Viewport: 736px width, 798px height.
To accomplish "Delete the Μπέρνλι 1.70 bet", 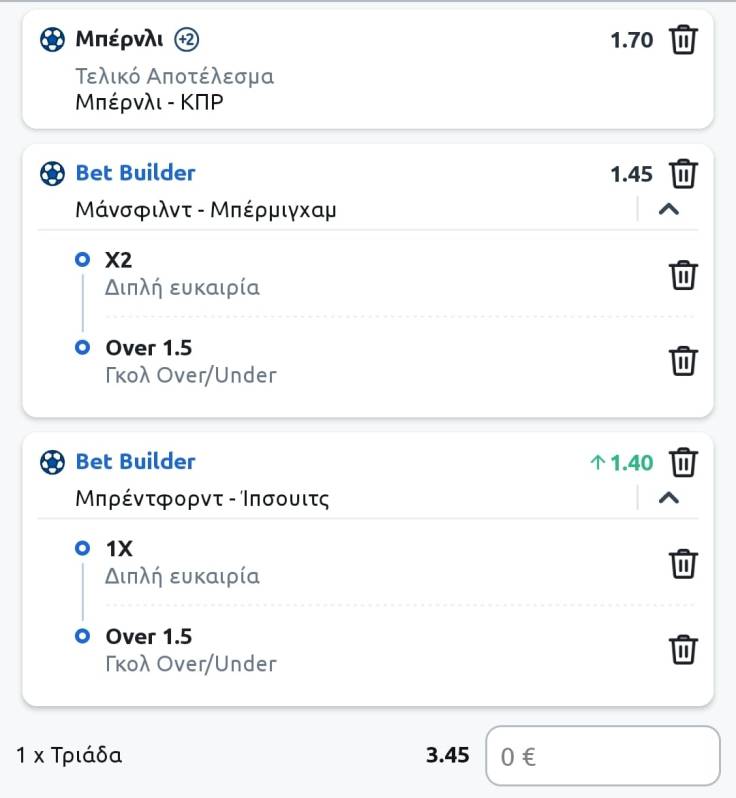I will pos(683,41).
